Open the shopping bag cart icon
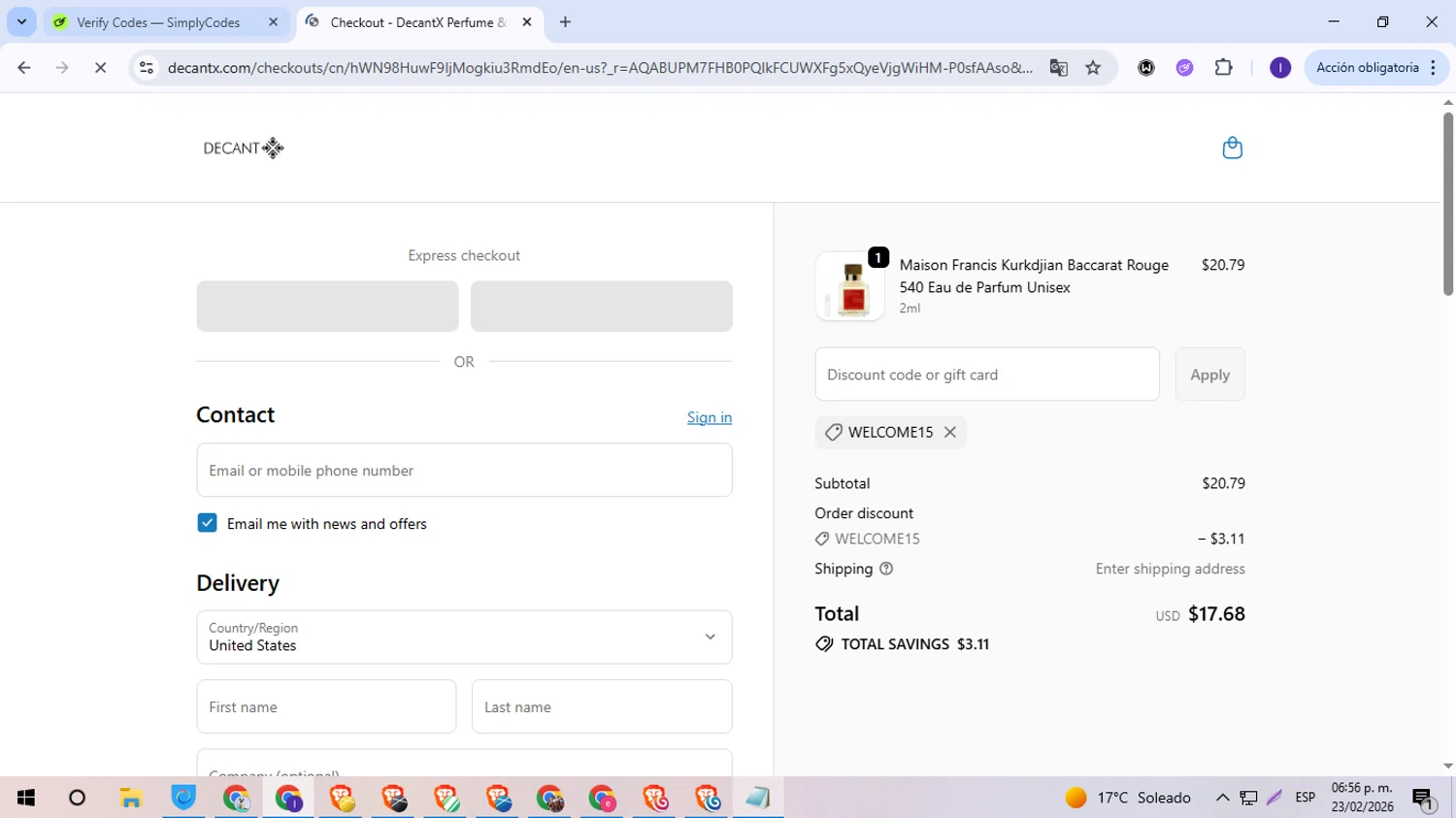The width and height of the screenshot is (1456, 818). (x=1232, y=147)
